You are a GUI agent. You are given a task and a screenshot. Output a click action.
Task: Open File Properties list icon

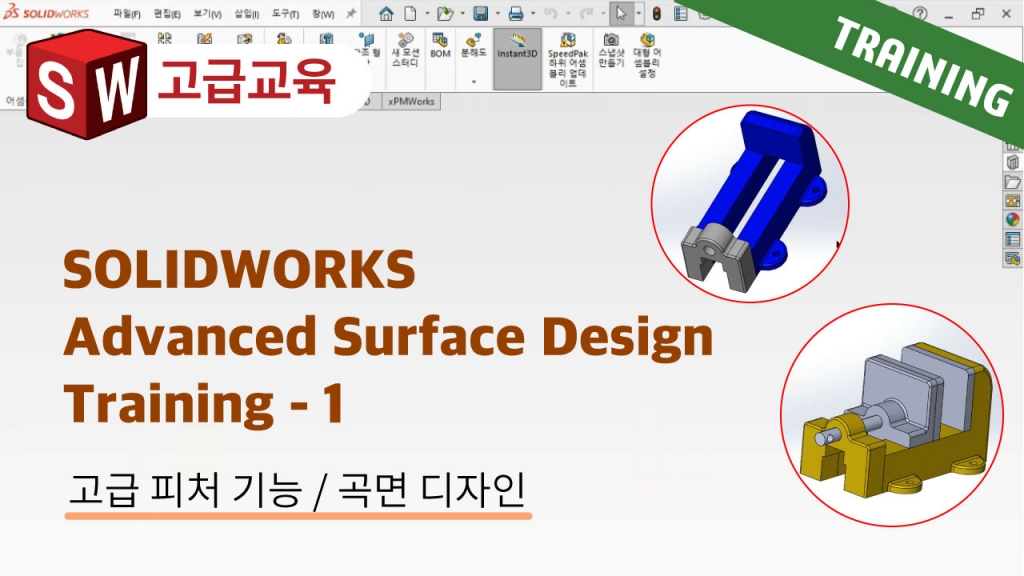point(680,13)
